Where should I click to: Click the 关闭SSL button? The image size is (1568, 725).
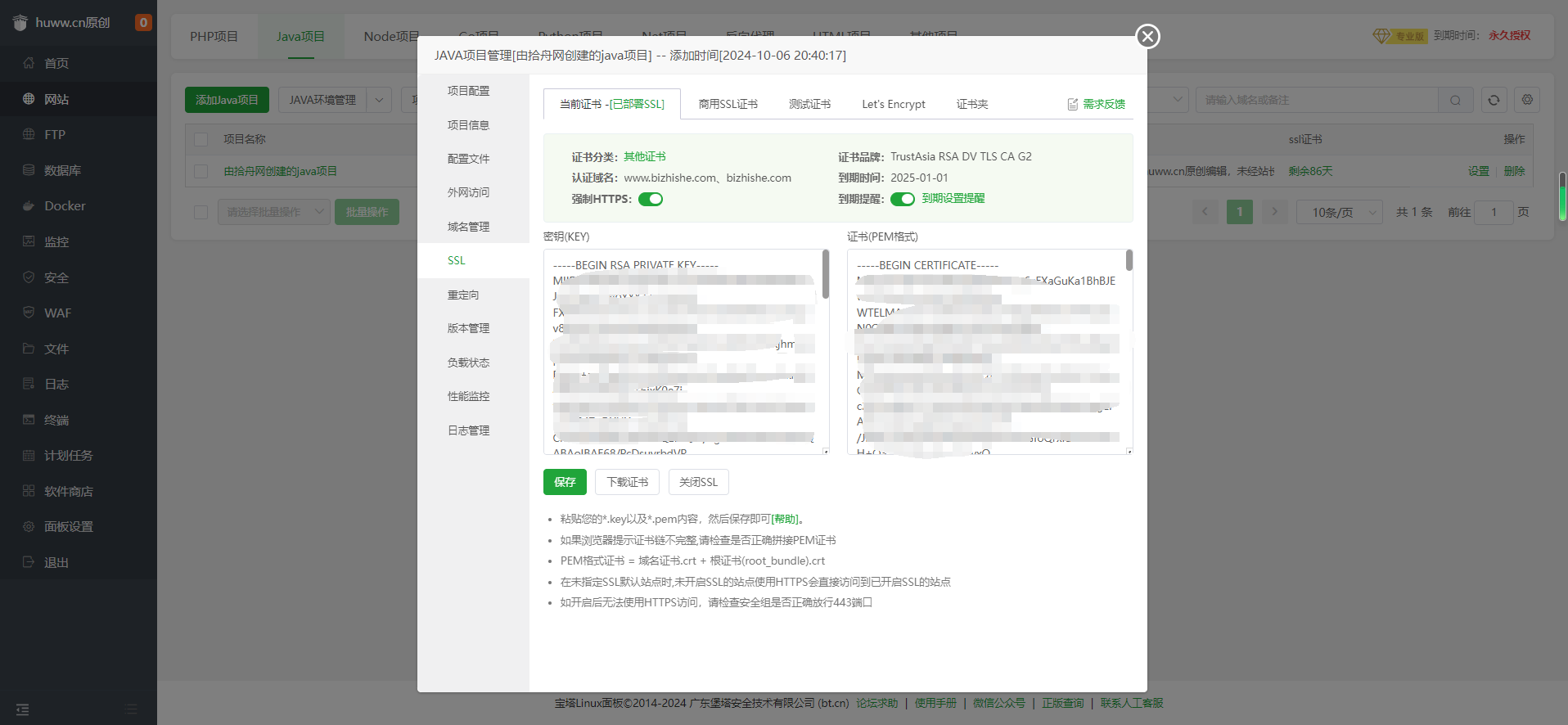pos(698,482)
